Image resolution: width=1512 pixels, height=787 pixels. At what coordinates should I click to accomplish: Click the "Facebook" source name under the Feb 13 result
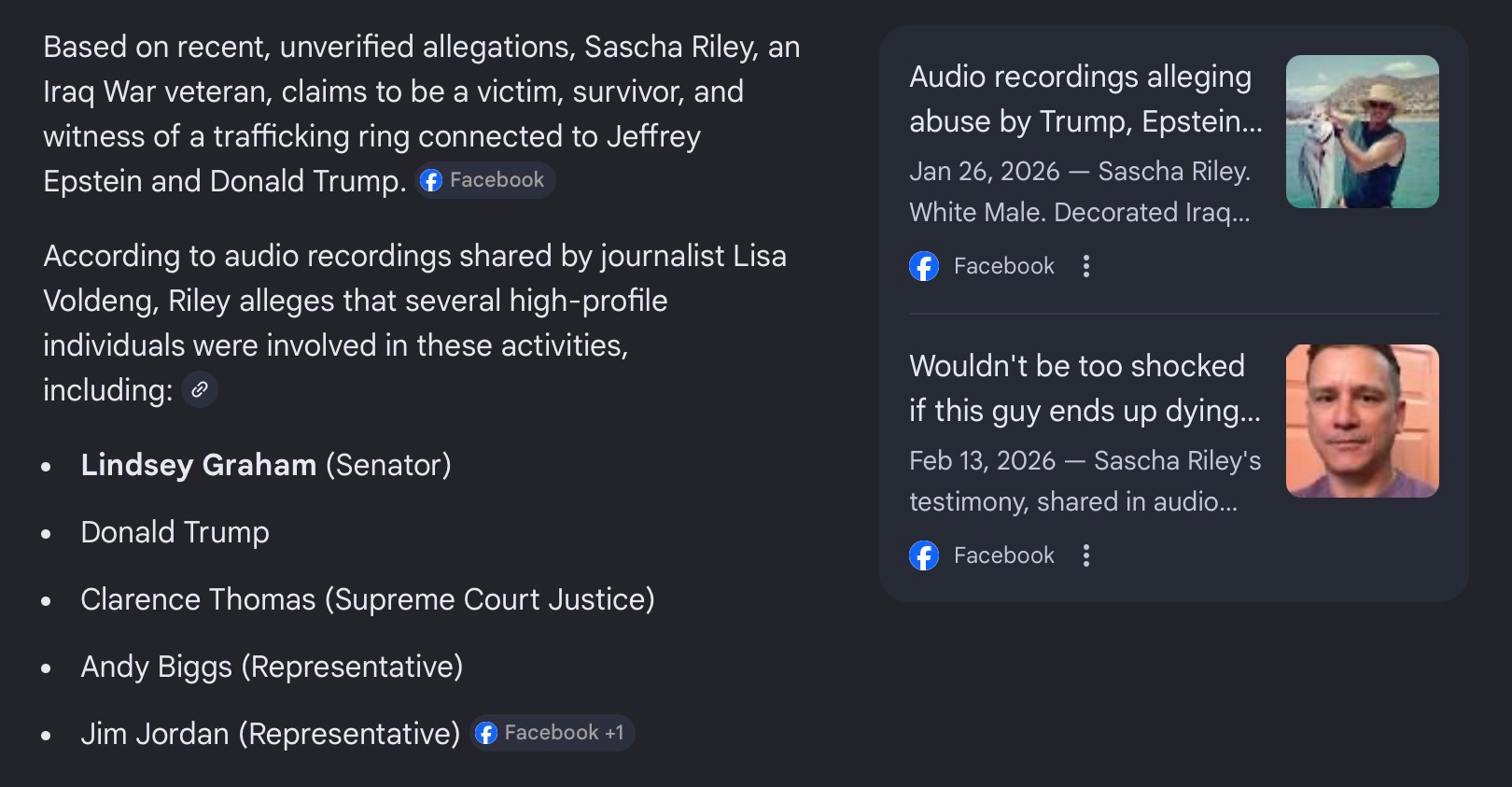click(x=1003, y=555)
